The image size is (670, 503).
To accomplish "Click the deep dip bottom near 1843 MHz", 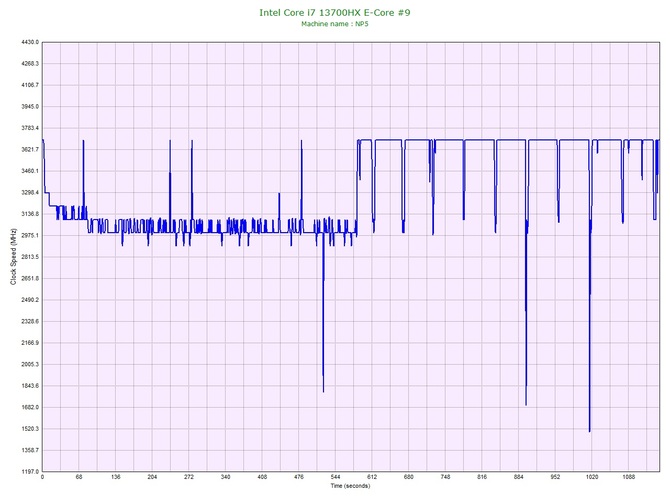I will pos(323,391).
